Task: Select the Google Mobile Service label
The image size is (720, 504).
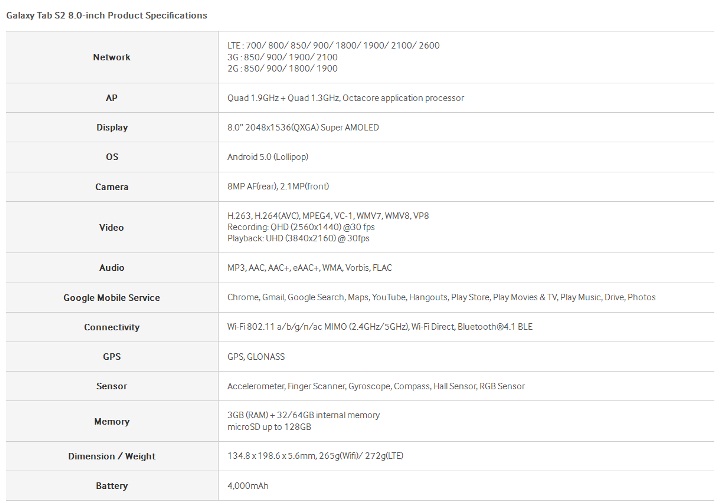Action: pos(112,297)
